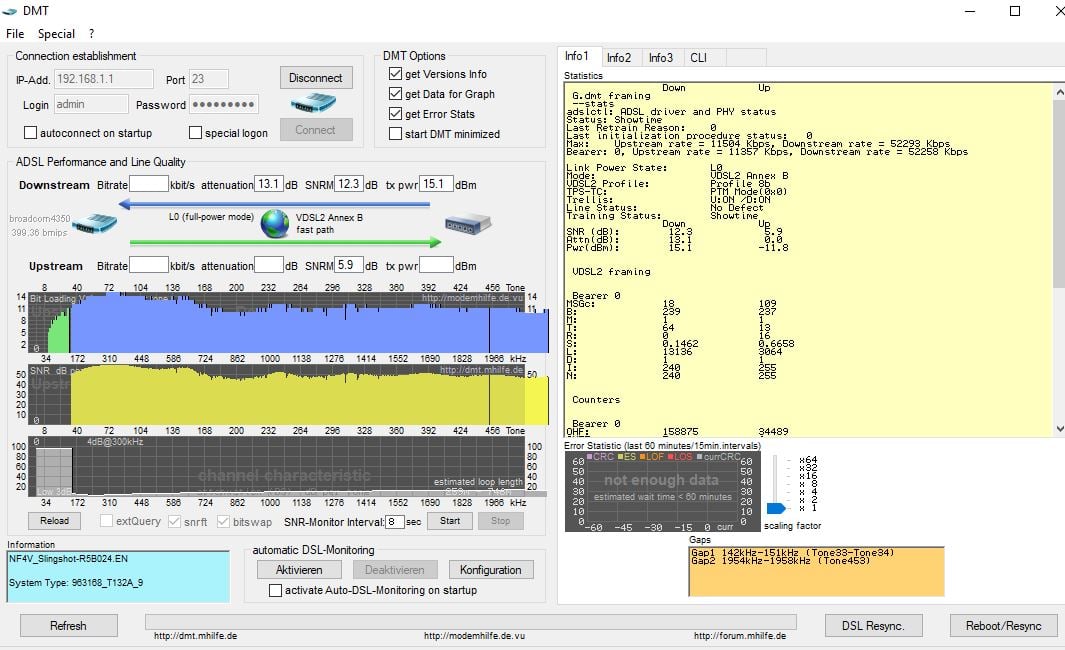Click the DMT app icon in title bar
The image size is (1065, 650).
[x=11, y=11]
